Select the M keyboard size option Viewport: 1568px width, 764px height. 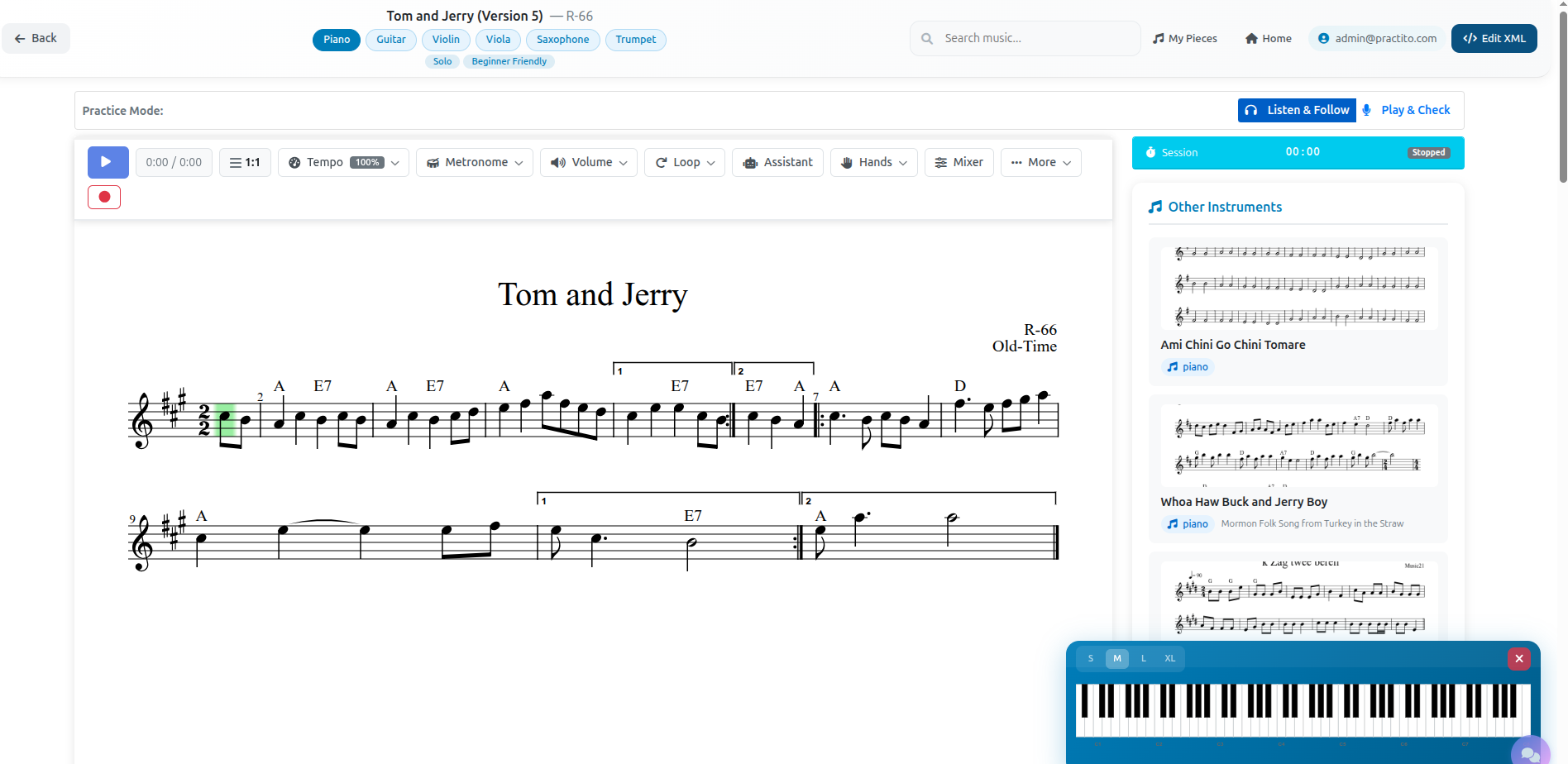1116,658
